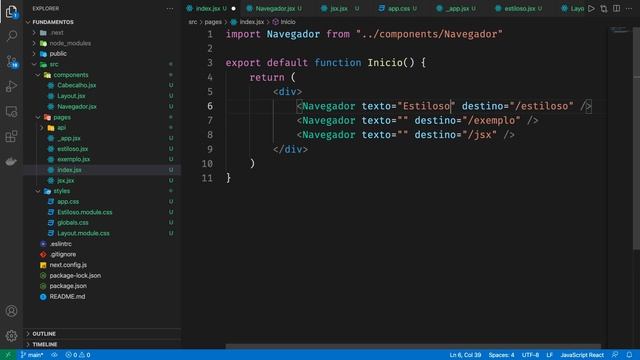
Task: Click the main branch indicator
Action: tap(32, 355)
